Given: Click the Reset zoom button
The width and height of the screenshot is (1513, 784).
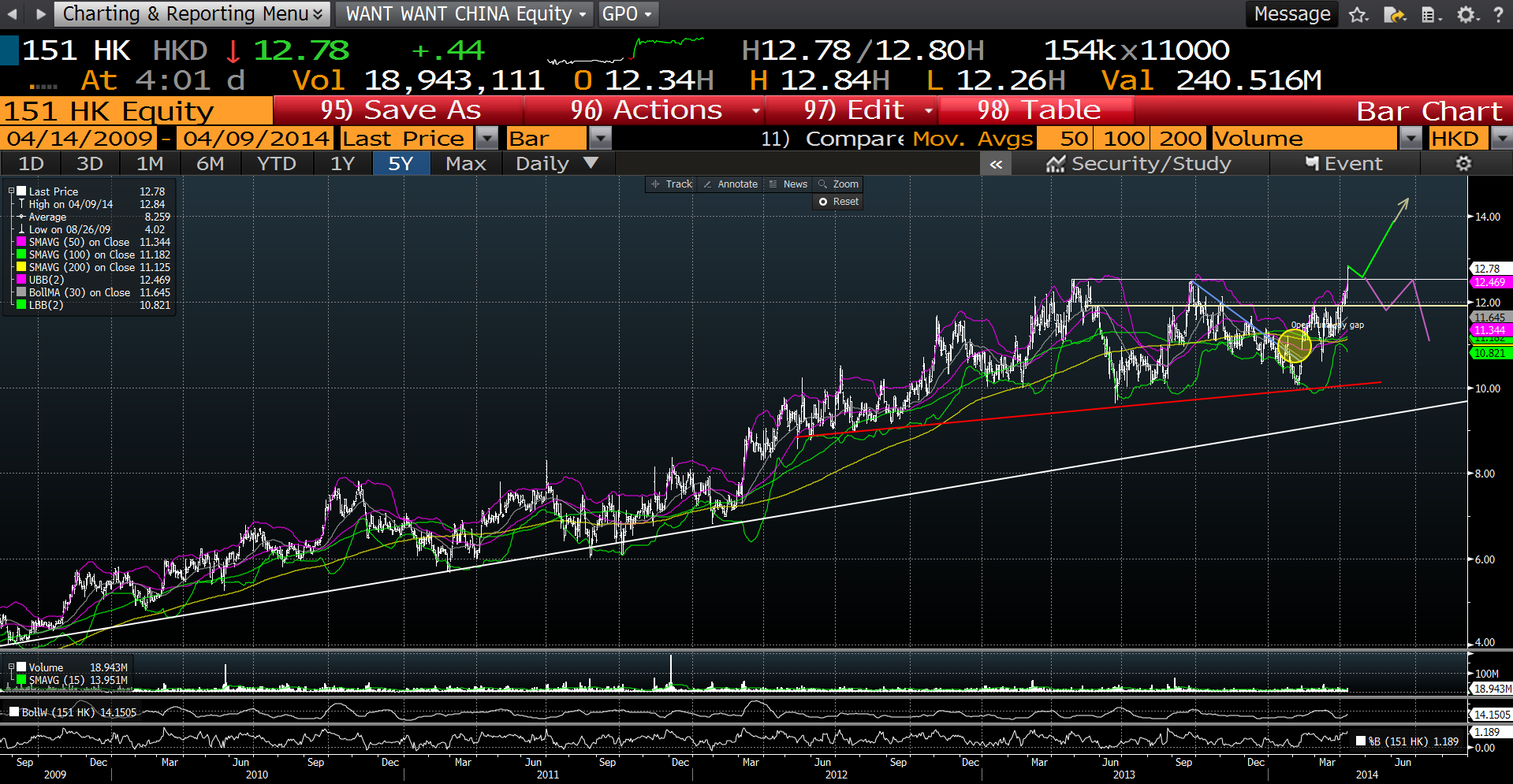Looking at the screenshot, I should click(838, 202).
